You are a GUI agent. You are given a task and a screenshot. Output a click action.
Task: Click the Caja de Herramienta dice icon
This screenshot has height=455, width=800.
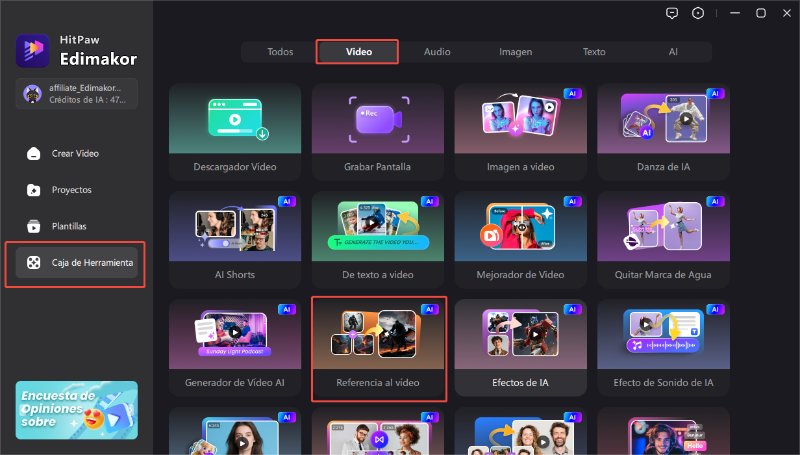click(x=34, y=263)
